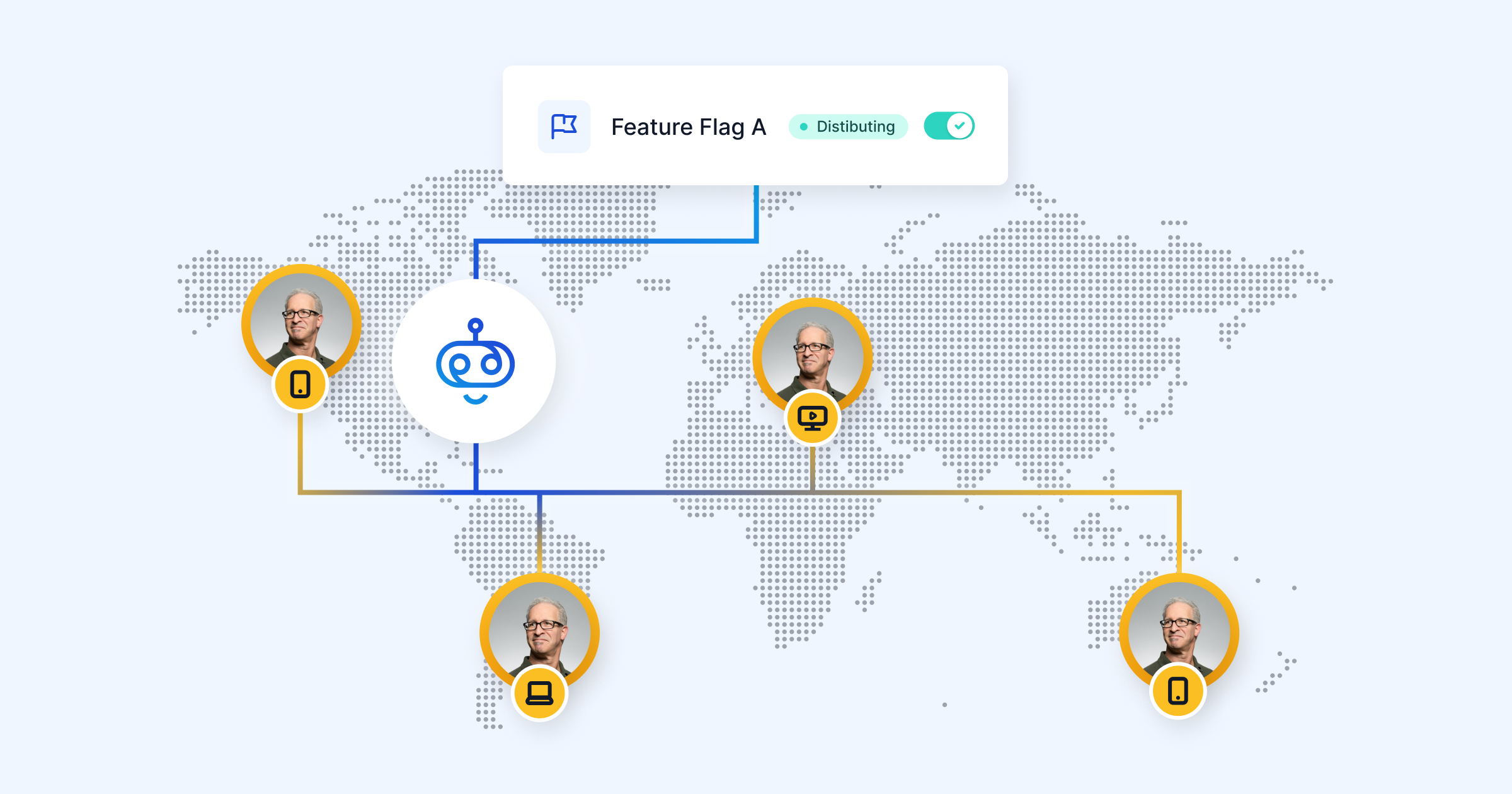Expand the Feature Flag A card

pyautogui.click(x=755, y=126)
